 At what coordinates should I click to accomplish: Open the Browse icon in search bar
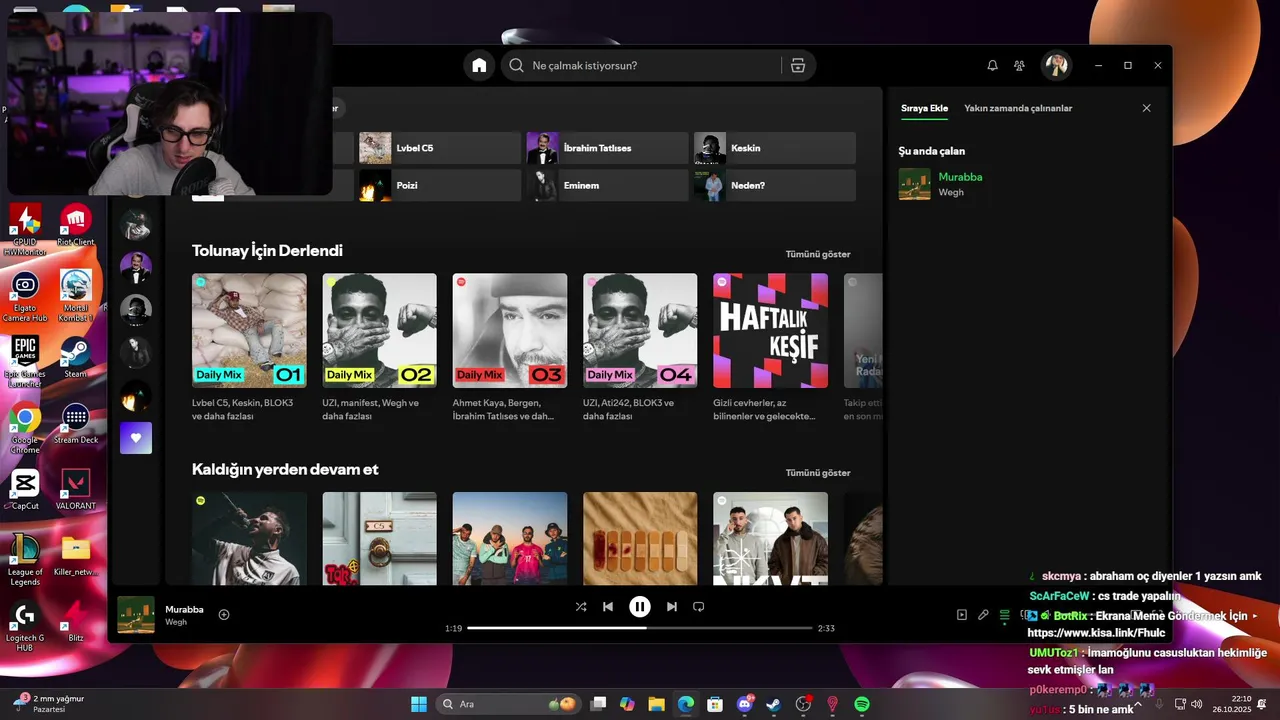(x=797, y=65)
